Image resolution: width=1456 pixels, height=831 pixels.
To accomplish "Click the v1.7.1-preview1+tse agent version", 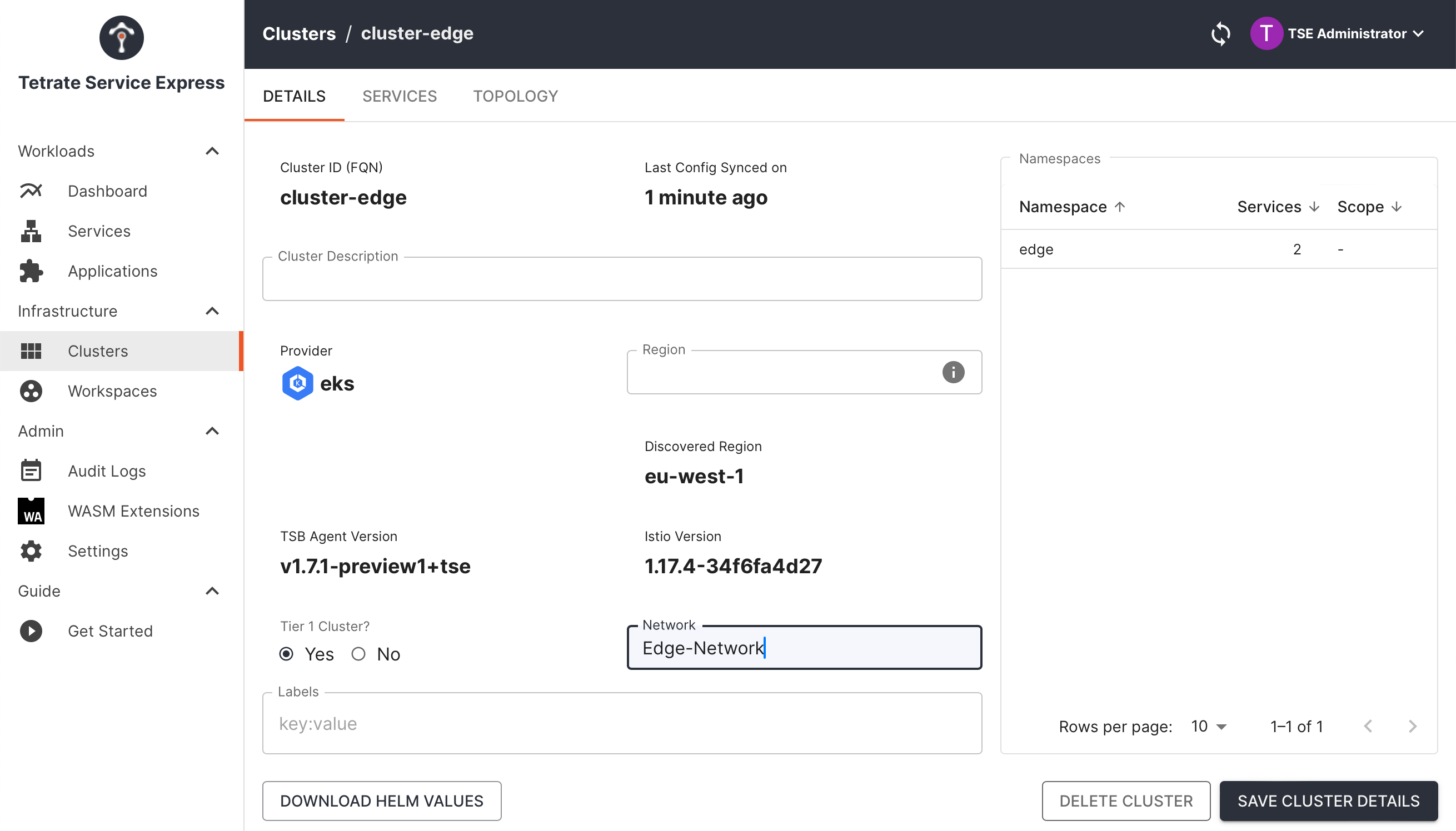I will point(375,566).
